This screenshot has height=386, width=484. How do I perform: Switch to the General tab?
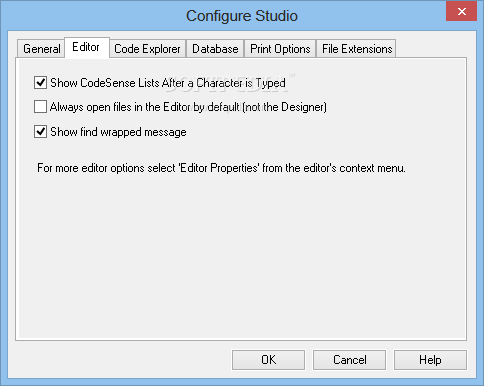pyautogui.click(x=41, y=49)
